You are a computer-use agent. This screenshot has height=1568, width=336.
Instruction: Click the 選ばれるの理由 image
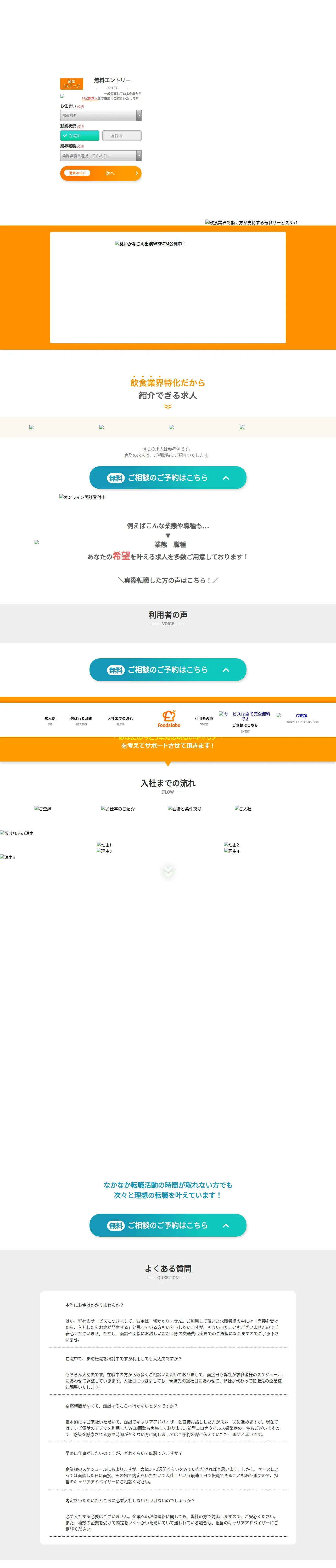[17, 833]
